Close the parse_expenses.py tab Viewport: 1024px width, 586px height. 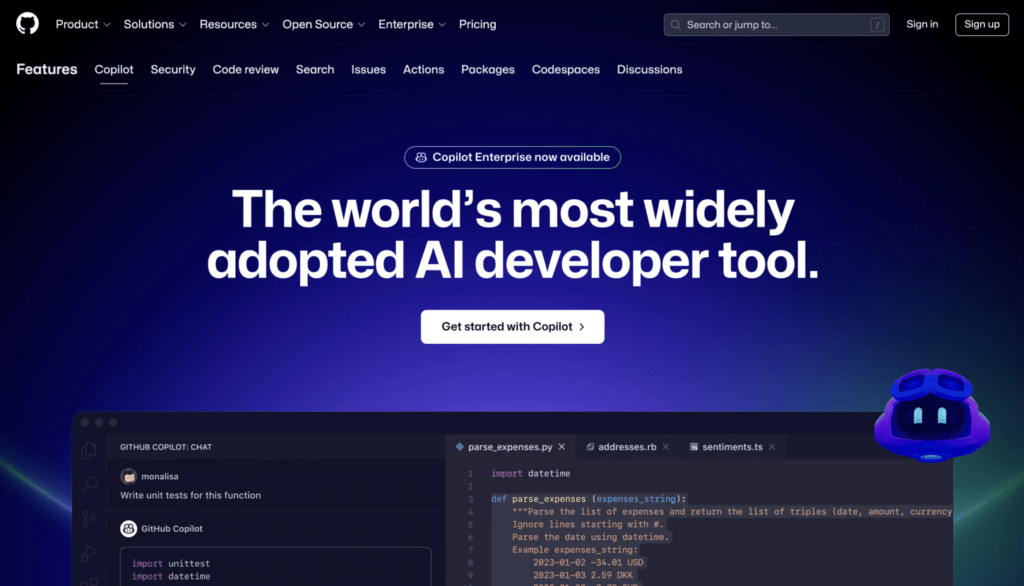coord(562,447)
